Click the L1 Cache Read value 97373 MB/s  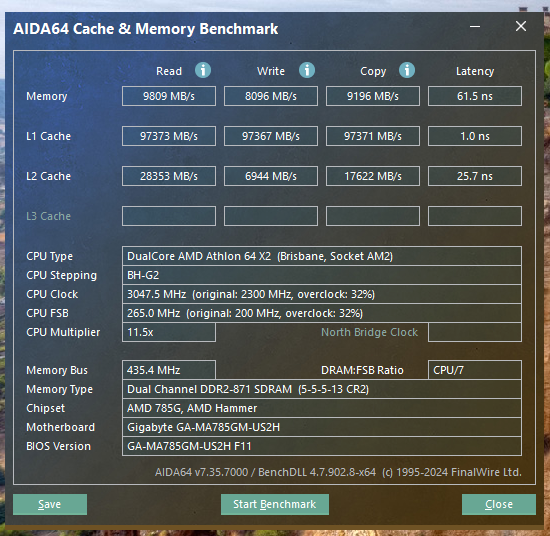point(169,136)
